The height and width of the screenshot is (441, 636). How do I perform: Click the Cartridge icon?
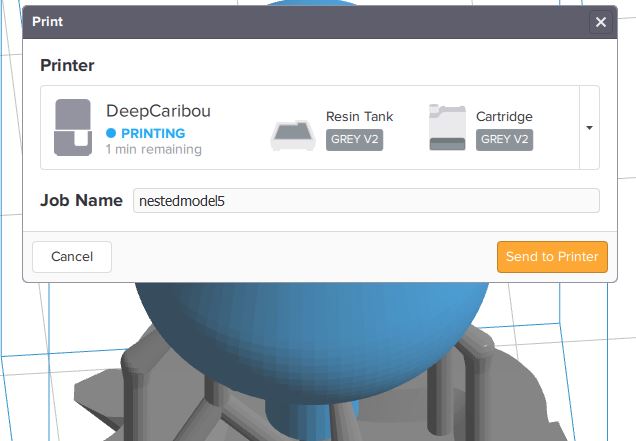coord(447,127)
